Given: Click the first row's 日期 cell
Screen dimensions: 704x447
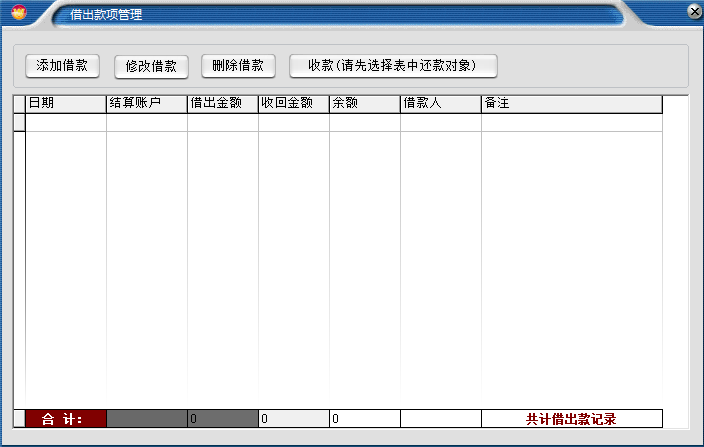Looking at the screenshot, I should click(65, 123).
